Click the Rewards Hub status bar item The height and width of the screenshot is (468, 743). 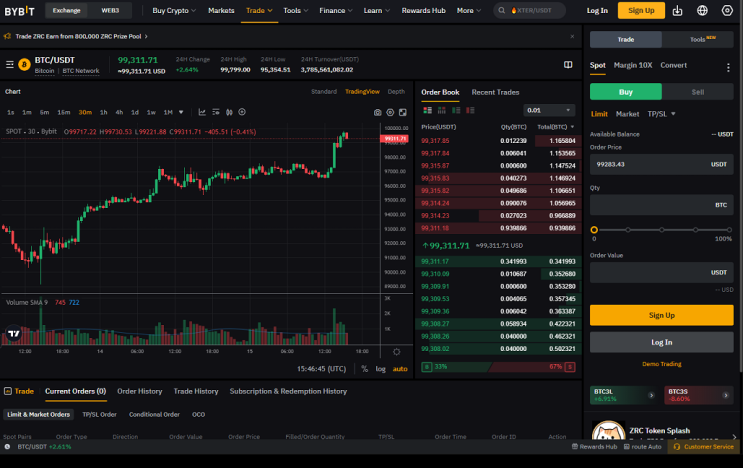[594, 447]
